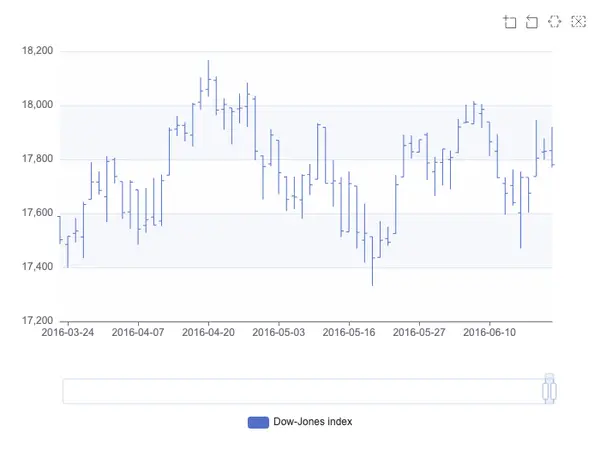
Task: Grab the right handle of the zoom slider
Action: click(553, 391)
